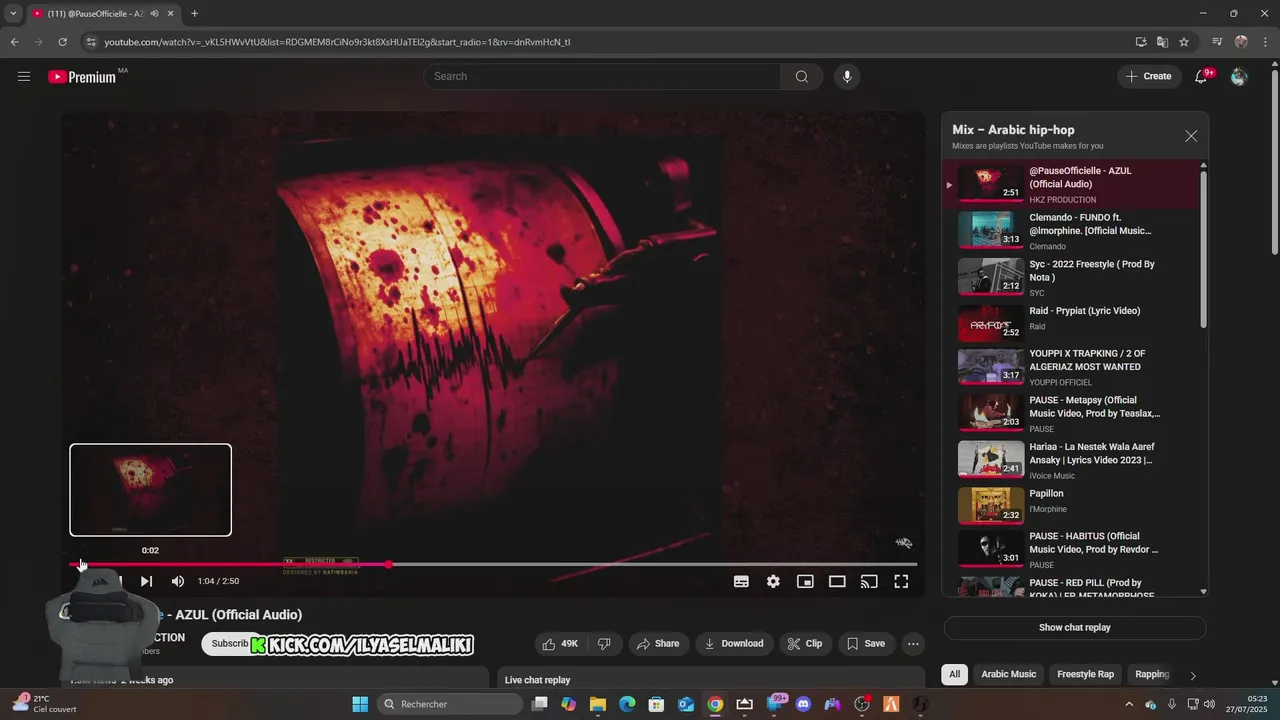This screenshot has width=1280, height=720.
Task: Mute the video player volume
Action: (178, 581)
